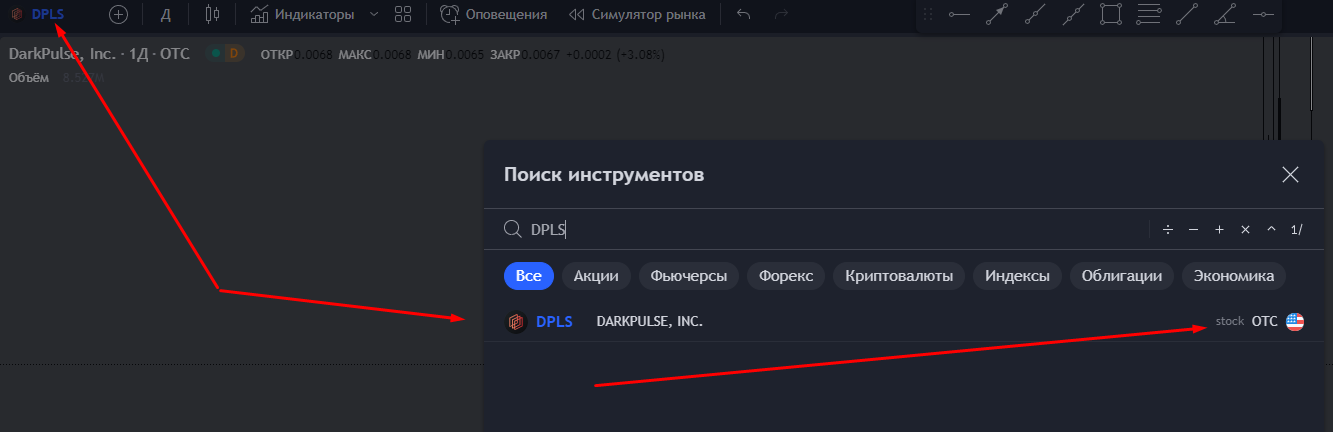This screenshot has width=1333, height=432.
Task: Insert the multiplication operator in search
Action: [x=1245, y=230]
